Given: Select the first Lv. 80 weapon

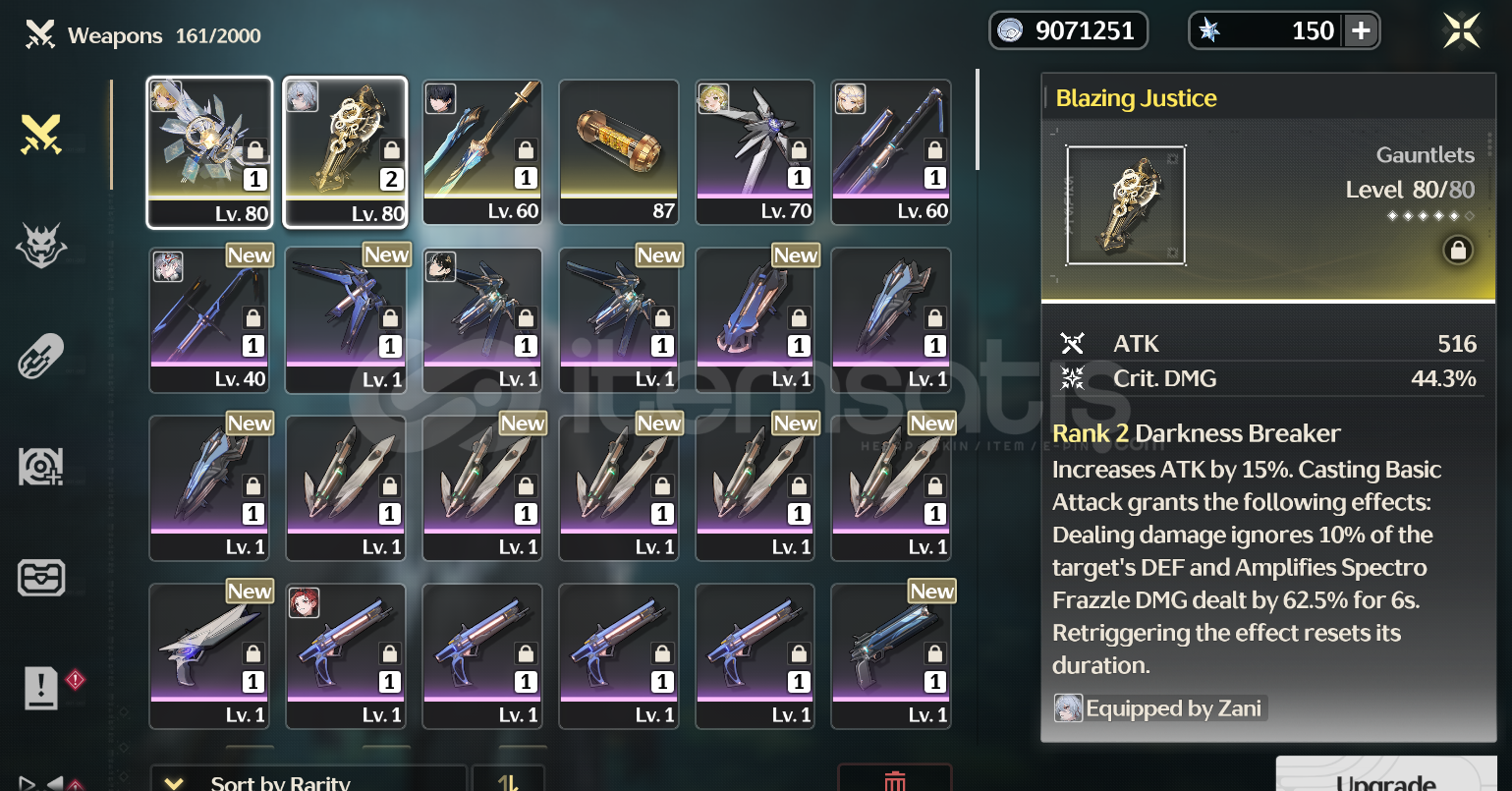Looking at the screenshot, I should click(x=209, y=152).
